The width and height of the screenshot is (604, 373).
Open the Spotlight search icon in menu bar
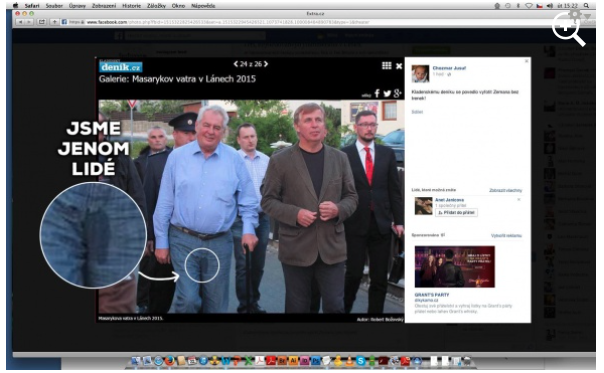[586, 5]
